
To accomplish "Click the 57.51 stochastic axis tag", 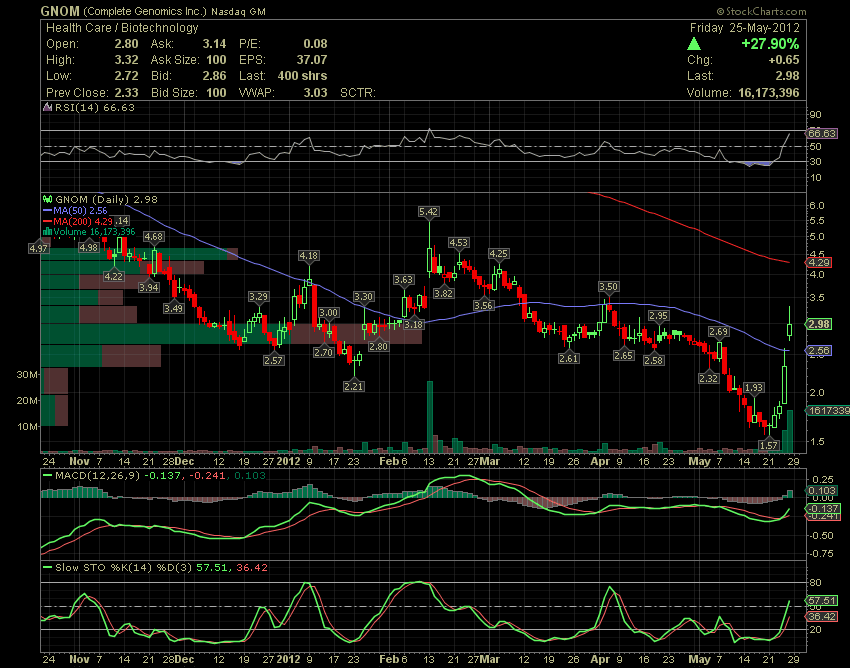I will point(822,600).
